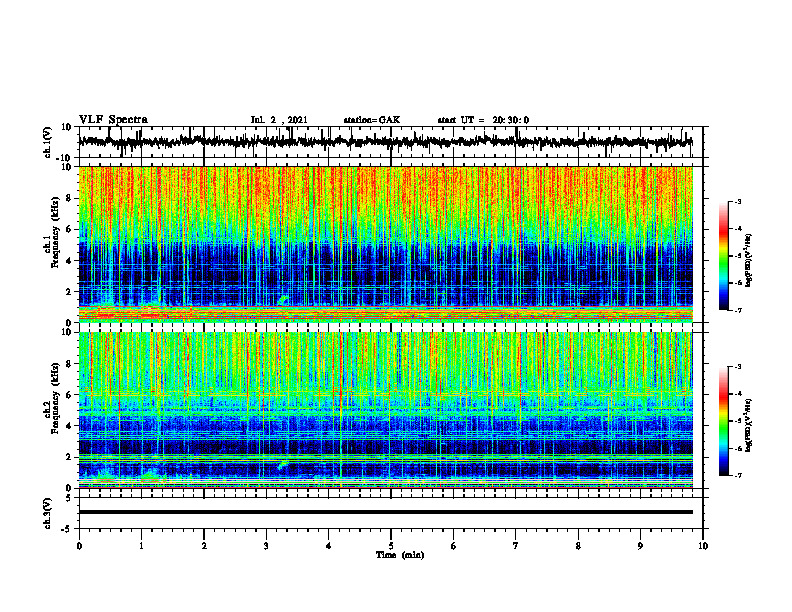792x612 pixels.
Task: Click the date label 'Jul 2, 2021'
Action: pos(279,120)
